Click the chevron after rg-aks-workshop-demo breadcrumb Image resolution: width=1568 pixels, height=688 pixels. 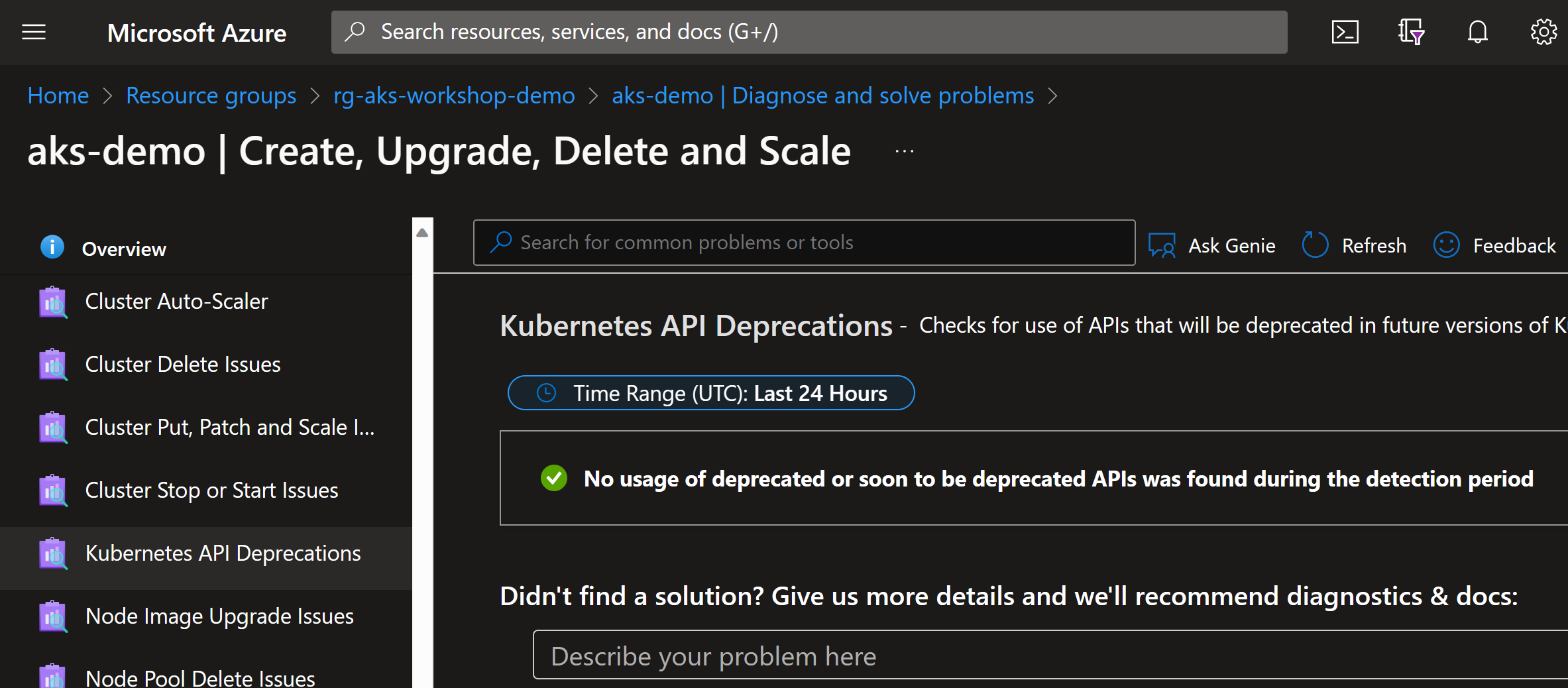[594, 96]
